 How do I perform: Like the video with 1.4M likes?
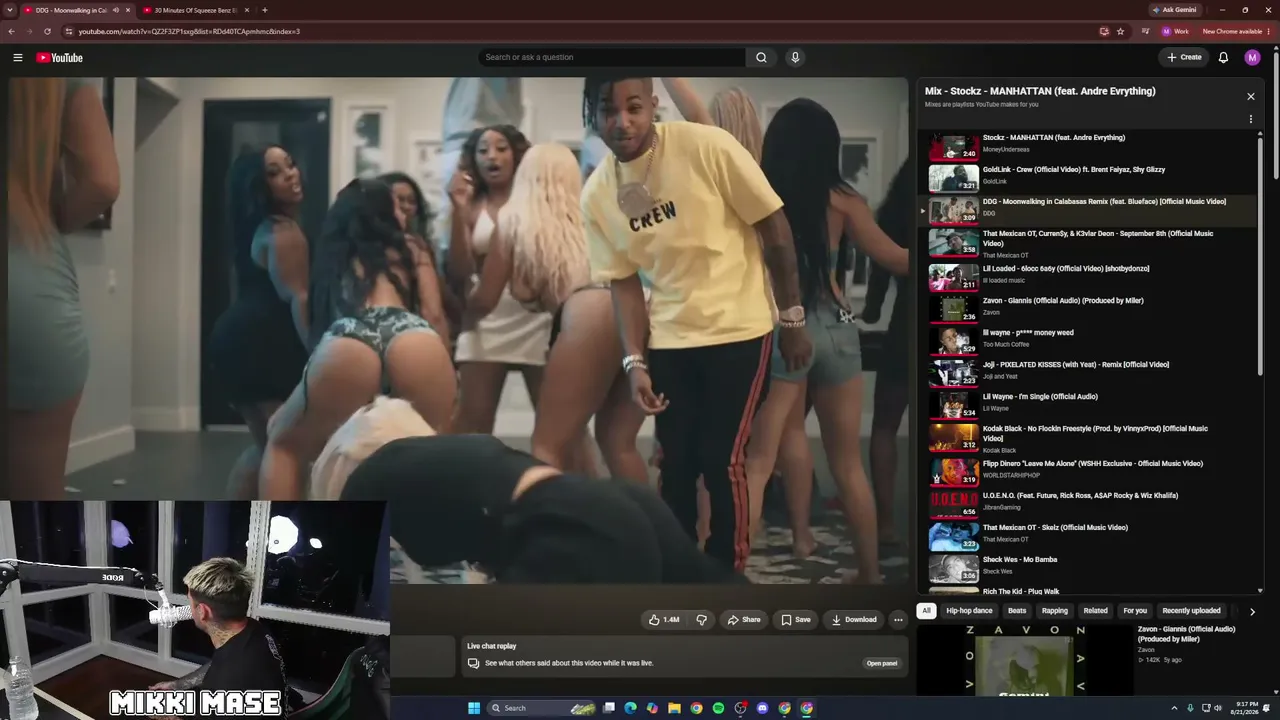664,620
